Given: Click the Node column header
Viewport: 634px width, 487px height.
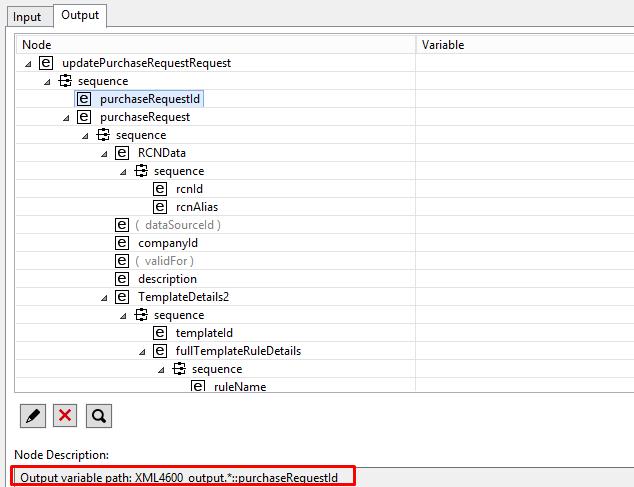Looking at the screenshot, I should pos(216,44).
